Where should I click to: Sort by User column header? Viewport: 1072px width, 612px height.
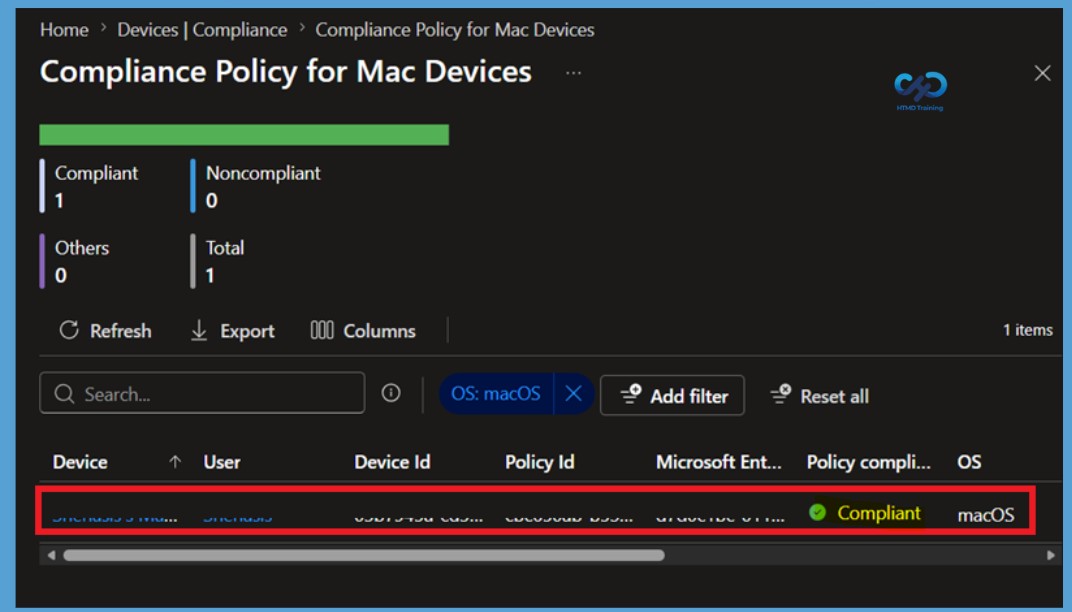click(x=222, y=462)
